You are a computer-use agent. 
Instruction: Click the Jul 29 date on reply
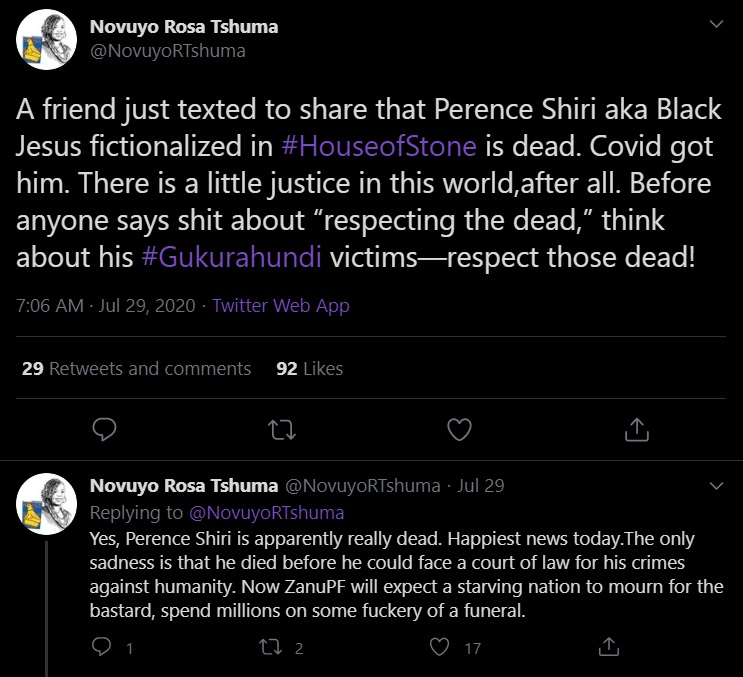tap(480, 486)
